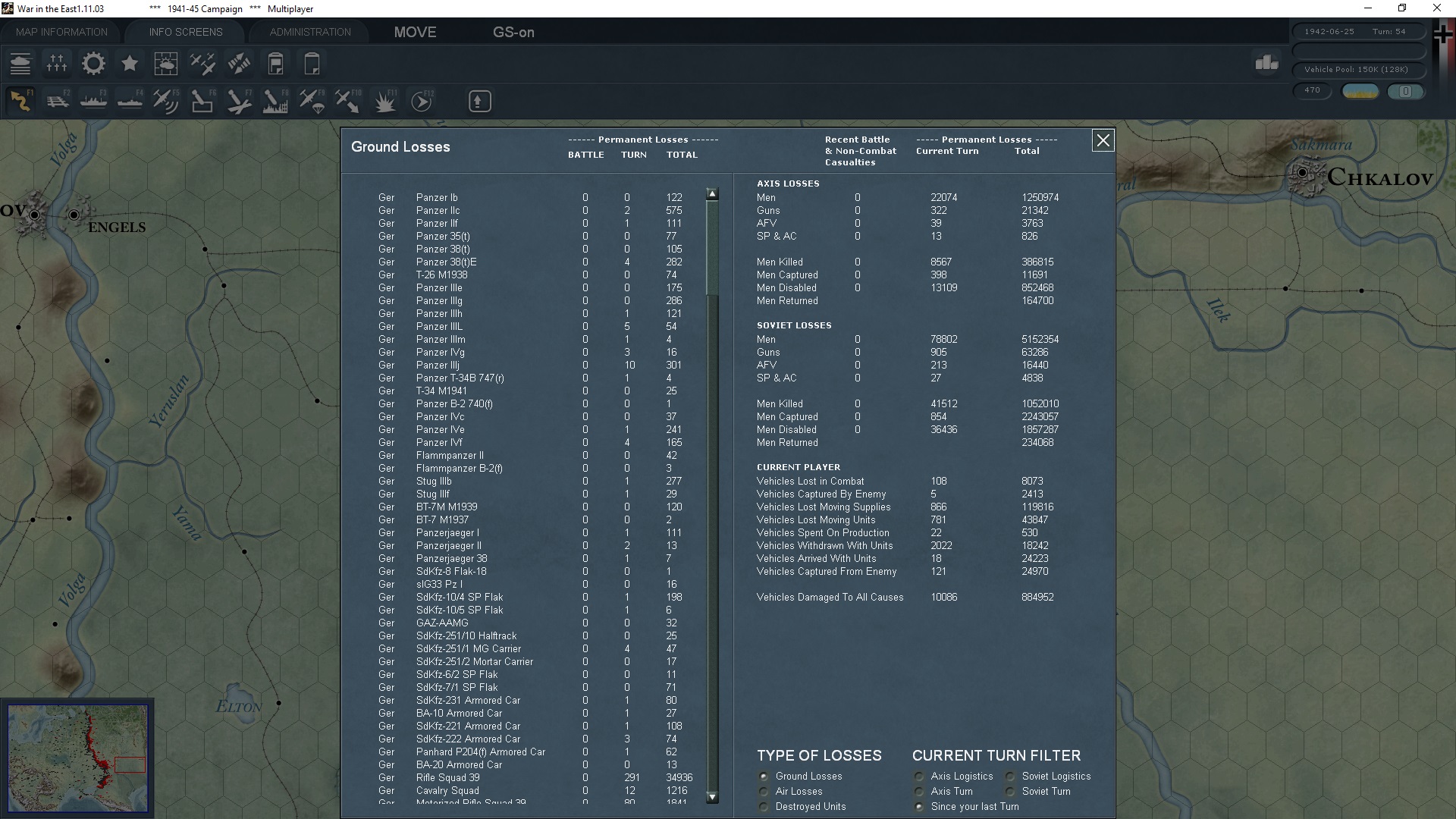Click the Soviet Men Captured total 2243057
This screenshot has width=1456, height=819.
[1040, 416]
